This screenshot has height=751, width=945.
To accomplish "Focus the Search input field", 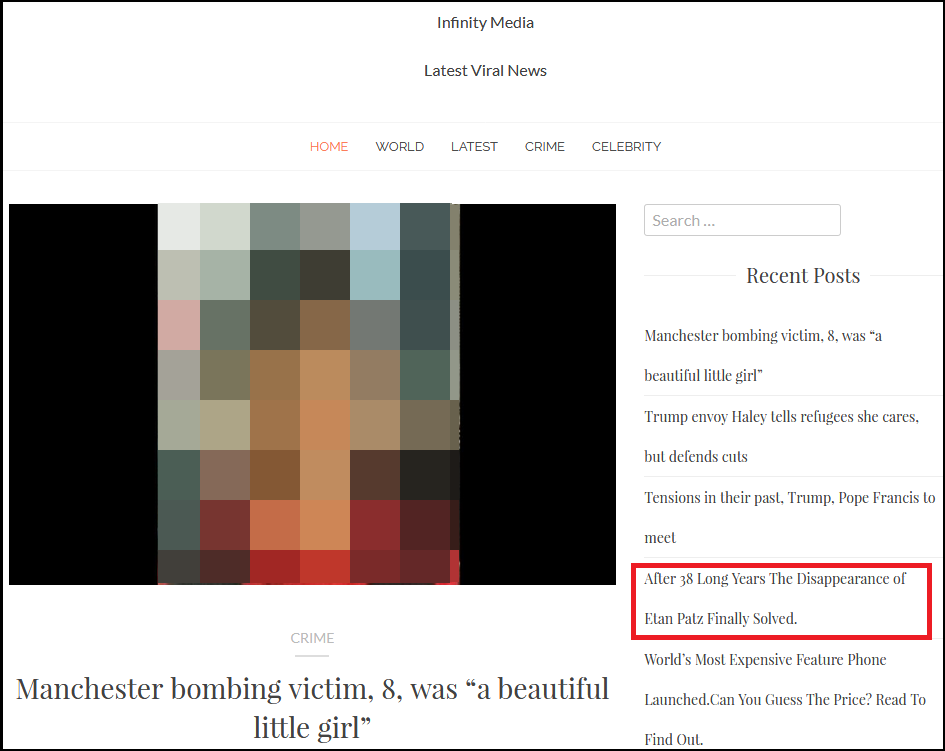I will click(742, 220).
